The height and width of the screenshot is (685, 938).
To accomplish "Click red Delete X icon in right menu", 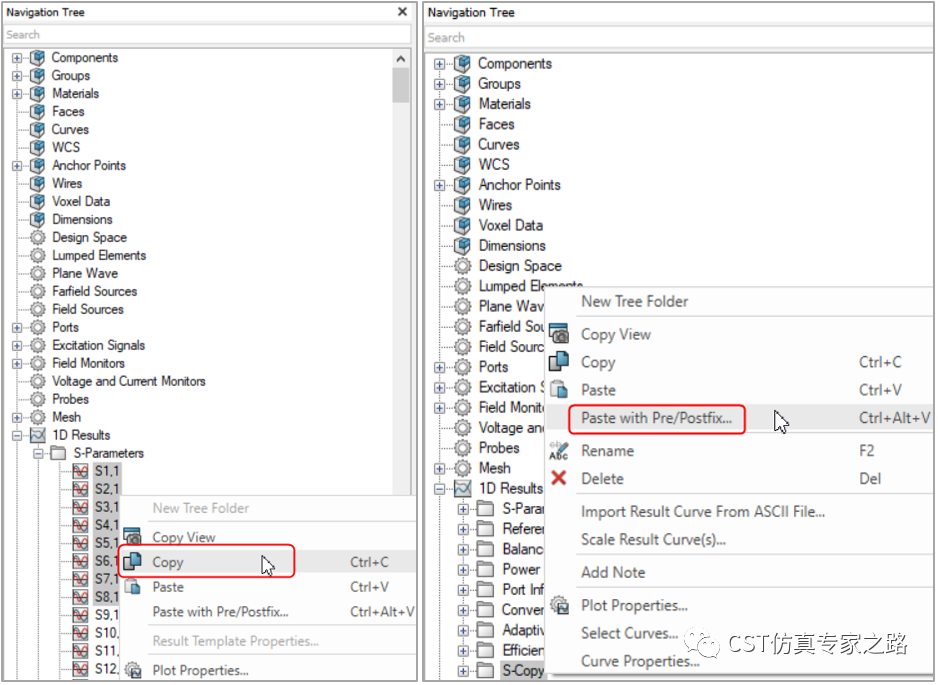I will (x=559, y=478).
